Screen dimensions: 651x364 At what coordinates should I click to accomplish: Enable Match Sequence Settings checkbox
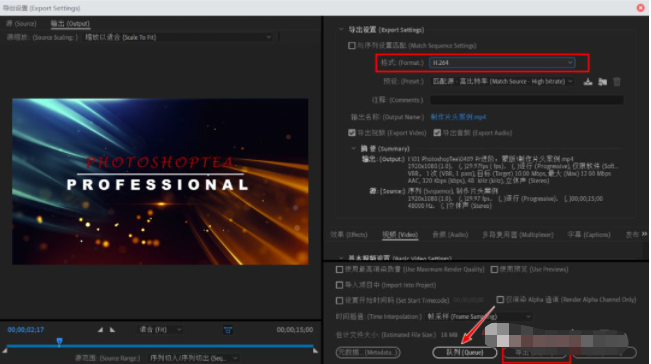tap(352, 45)
